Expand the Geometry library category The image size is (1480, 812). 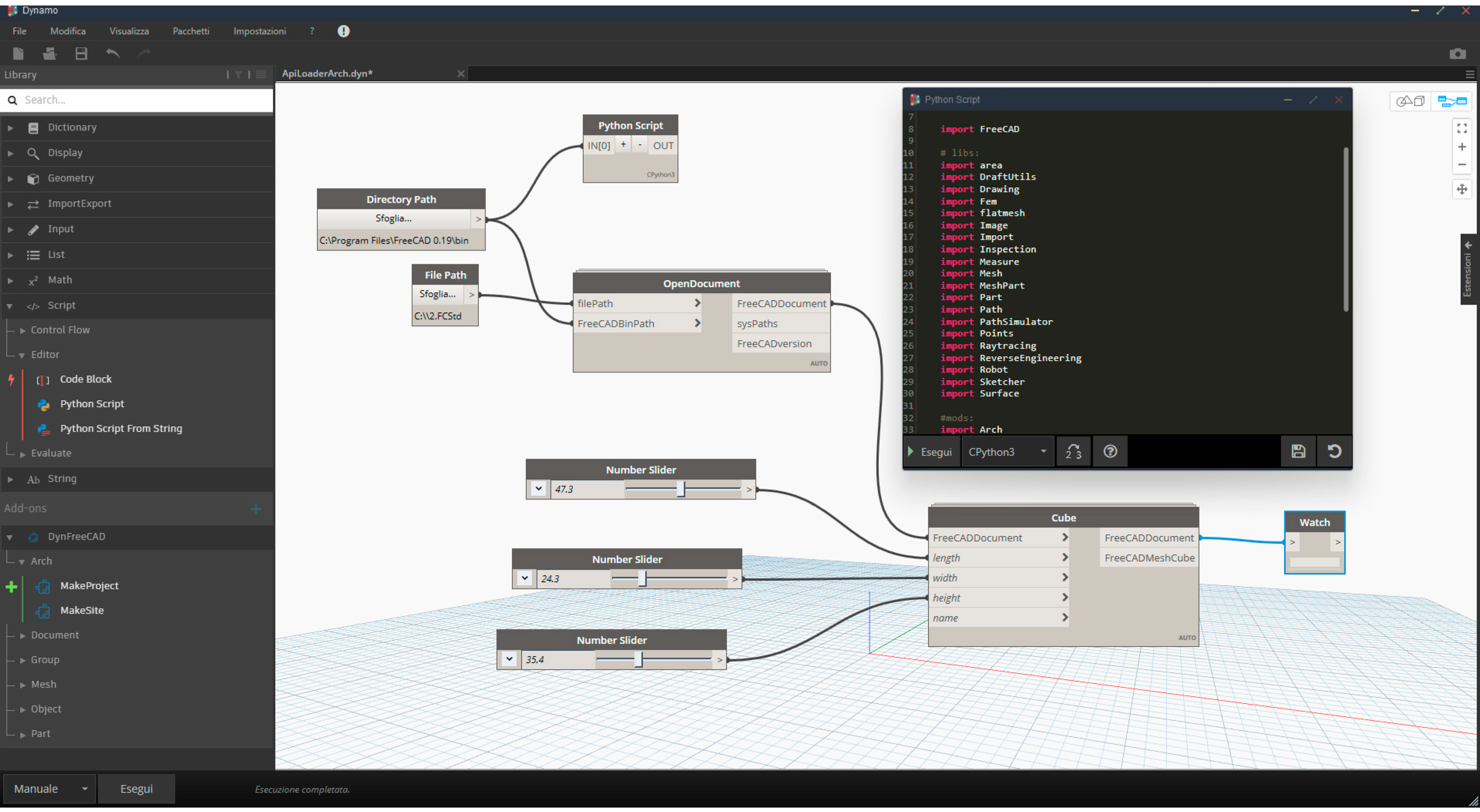[x=10, y=179]
